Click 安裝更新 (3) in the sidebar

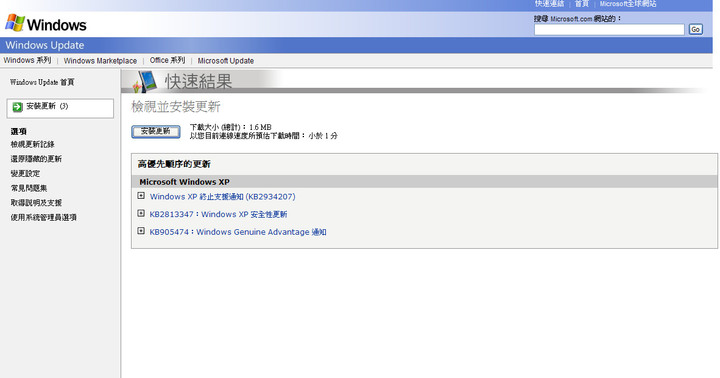pyautogui.click(x=60, y=108)
